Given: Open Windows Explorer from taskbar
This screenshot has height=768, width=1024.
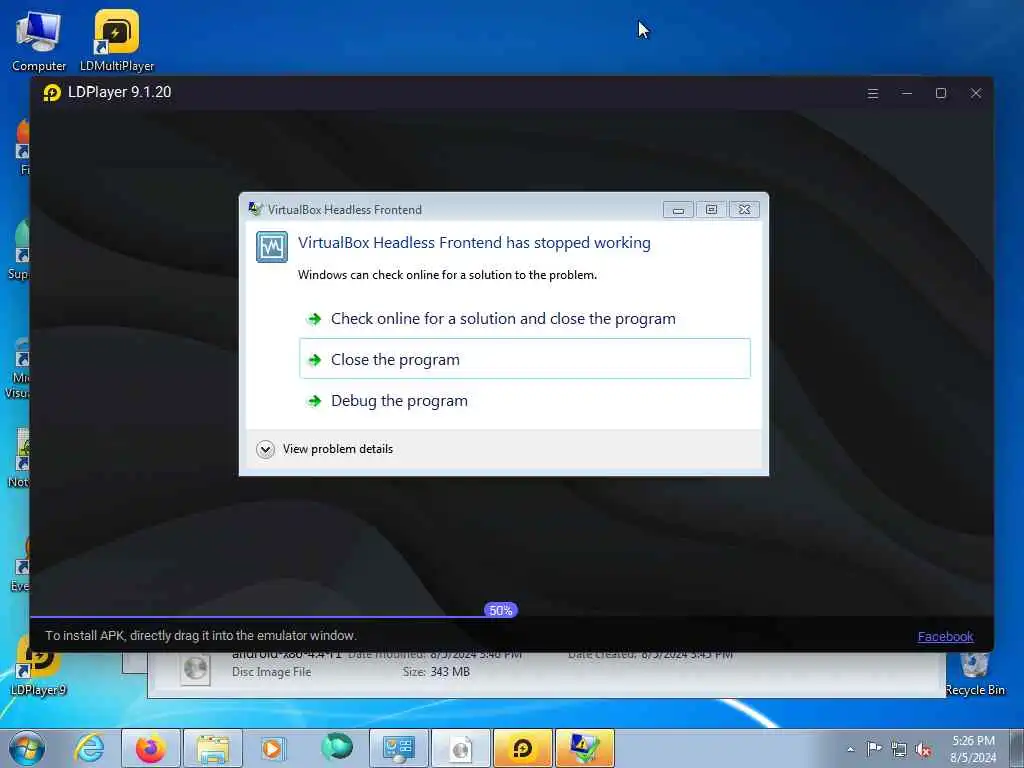Looking at the screenshot, I should coord(213,748).
